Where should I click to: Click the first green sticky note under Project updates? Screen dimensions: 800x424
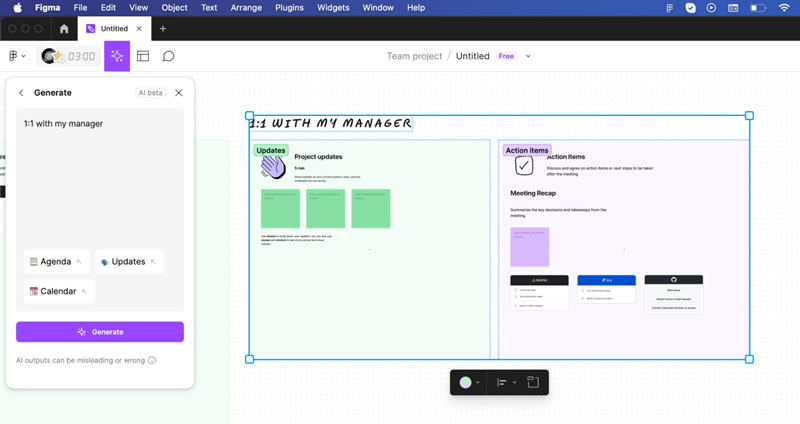281,209
